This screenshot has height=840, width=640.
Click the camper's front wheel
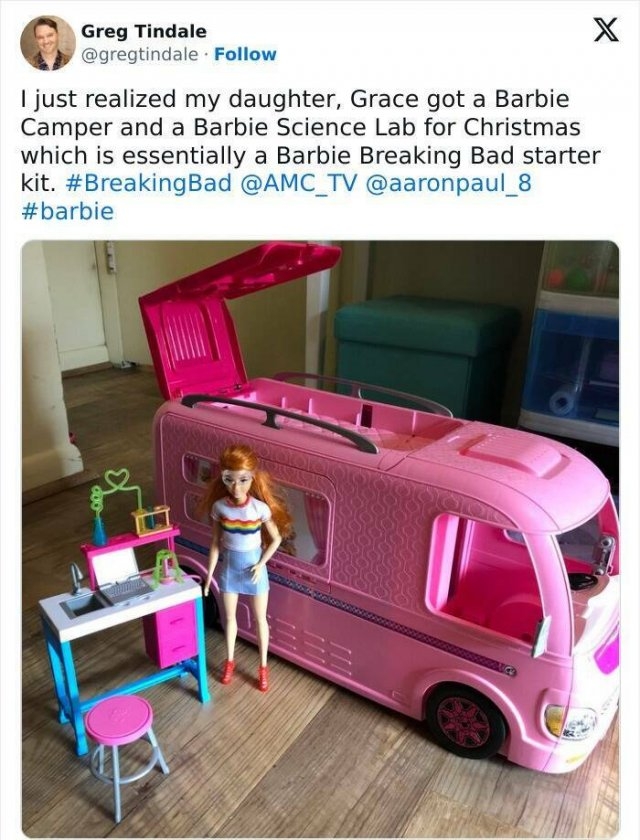pos(466,721)
